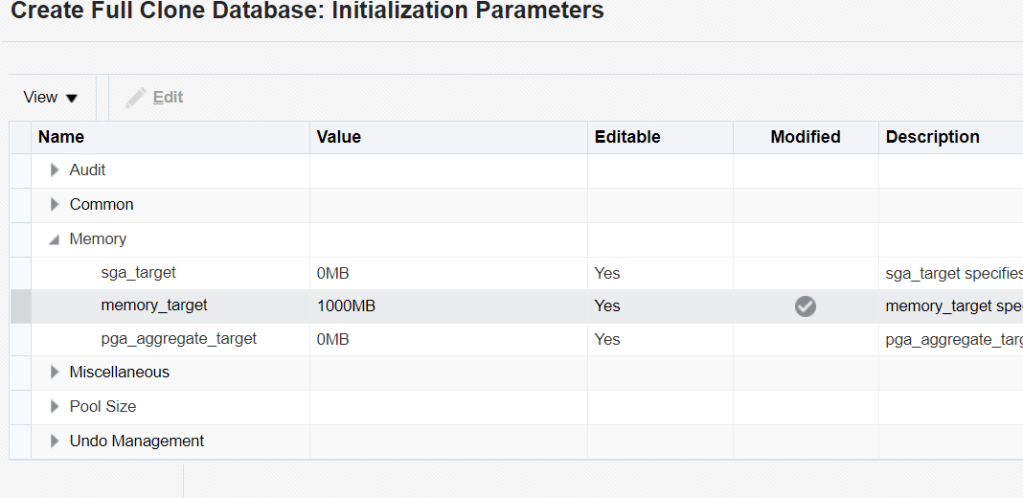Viewport: 1023px width, 498px height.
Task: Select the pga_aggregate_target parameter row
Action: pos(178,339)
